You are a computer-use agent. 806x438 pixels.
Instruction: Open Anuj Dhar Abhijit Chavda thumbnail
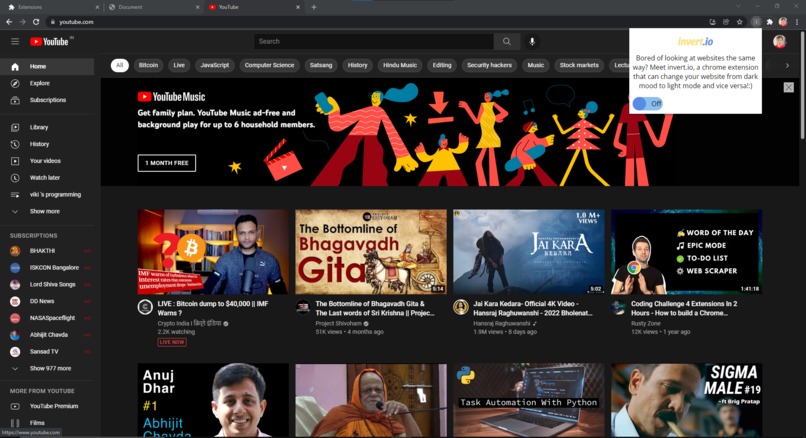213,400
